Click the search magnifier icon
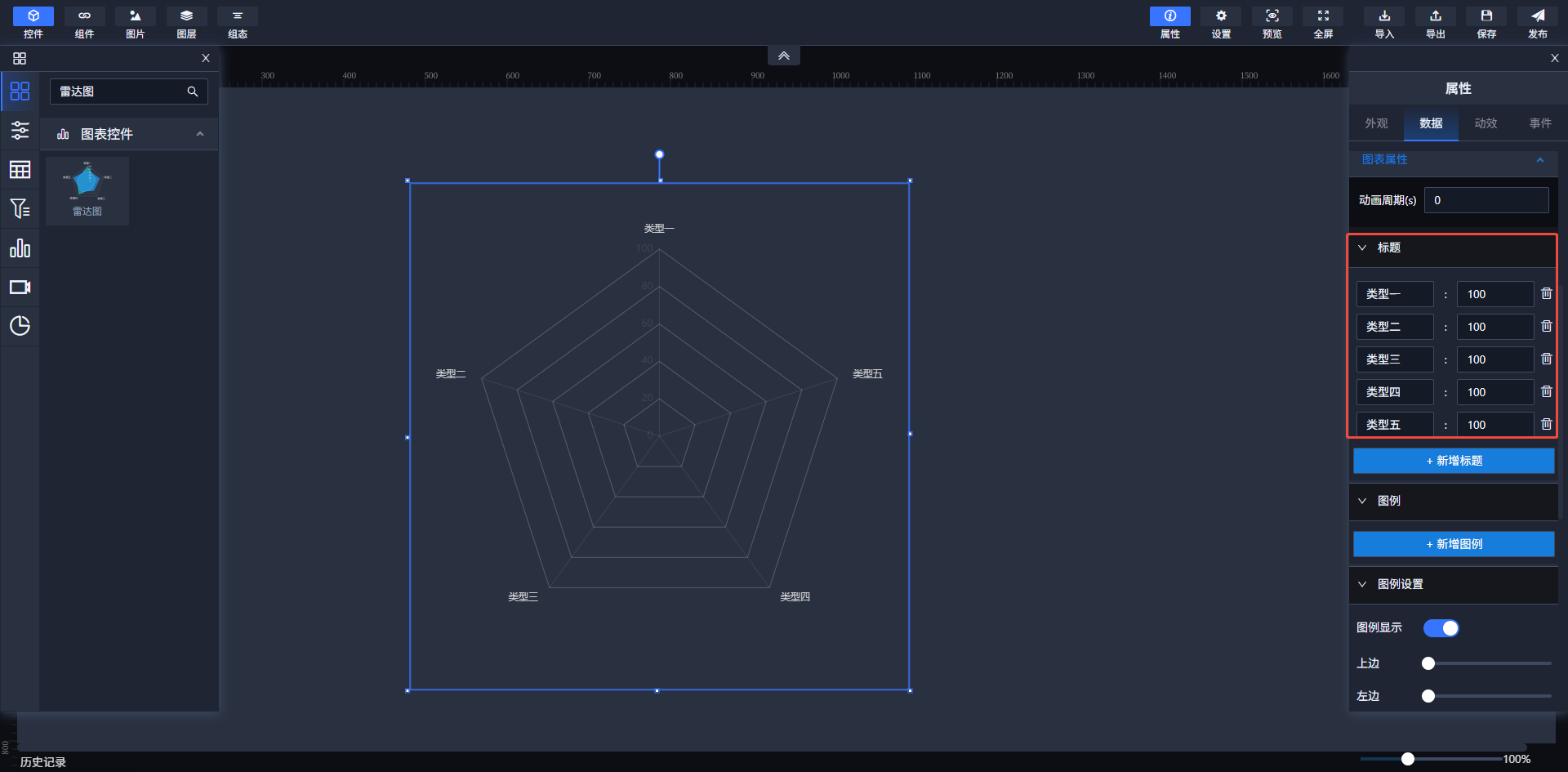Screen dimensions: 1568x772 click(x=193, y=91)
